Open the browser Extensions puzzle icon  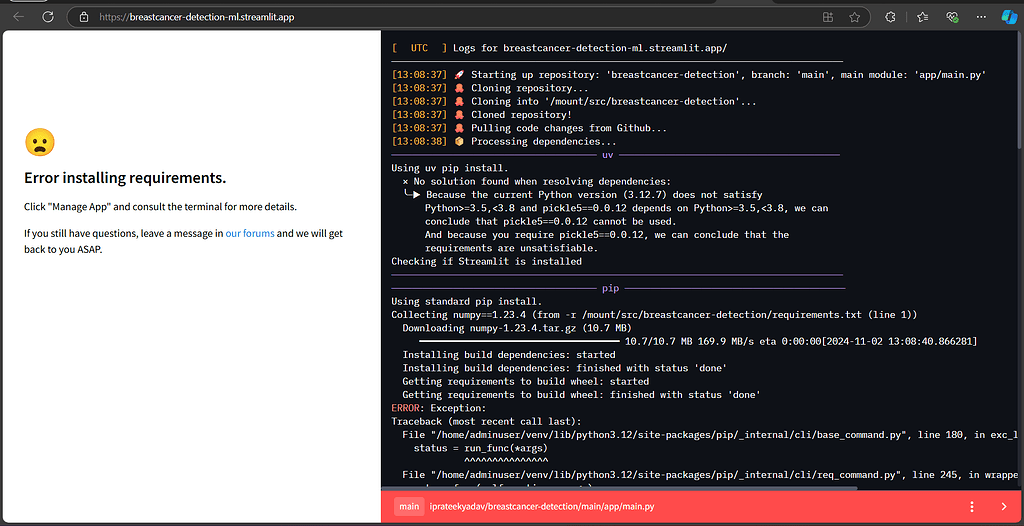(x=891, y=17)
